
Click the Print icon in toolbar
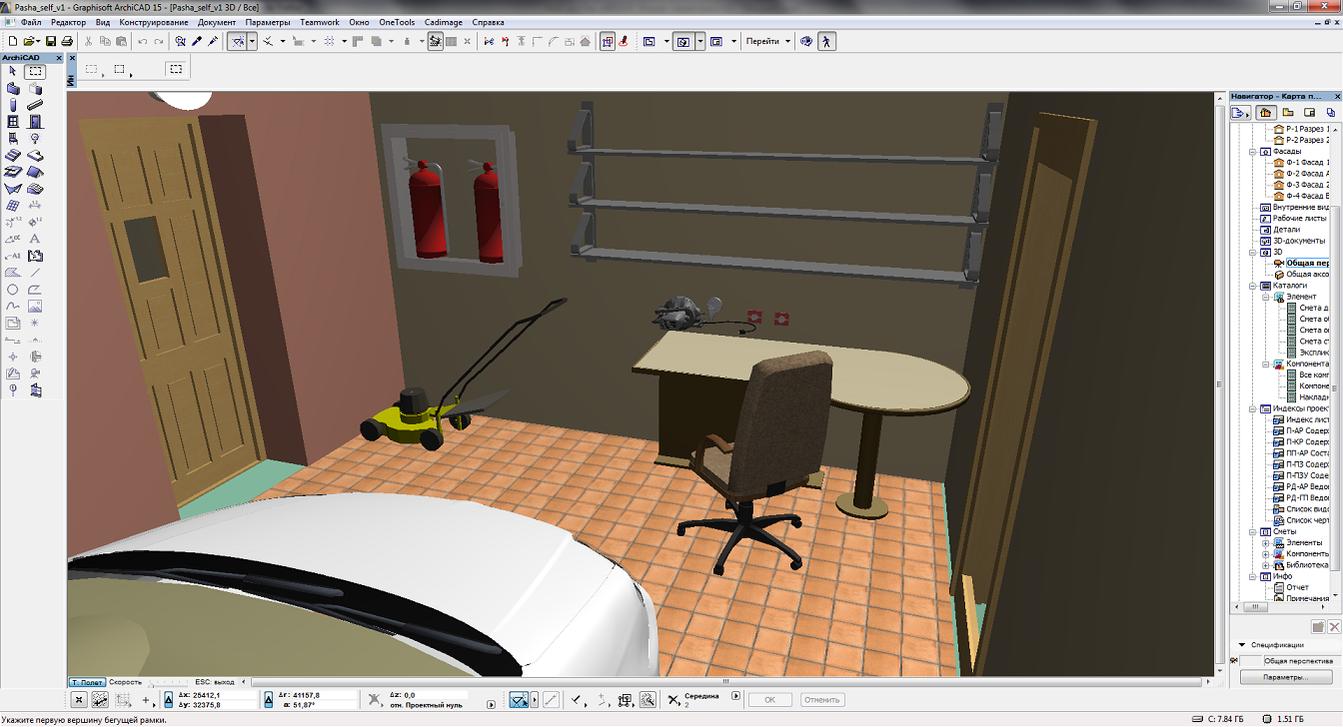click(x=67, y=41)
